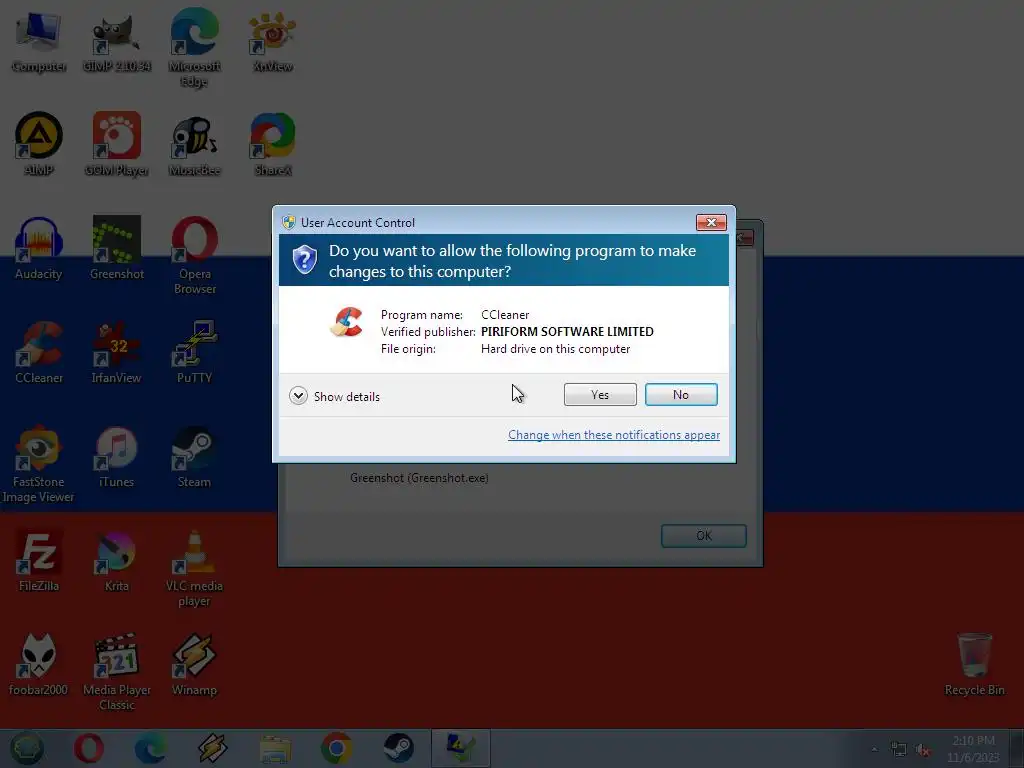
Task: Open the Microsoft Edge desktop shortcut
Action: pyautogui.click(x=194, y=48)
